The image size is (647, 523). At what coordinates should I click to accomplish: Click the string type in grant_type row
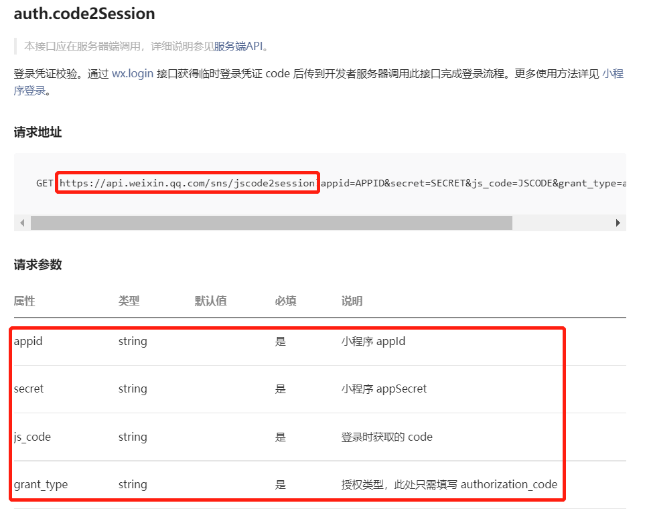(x=132, y=485)
